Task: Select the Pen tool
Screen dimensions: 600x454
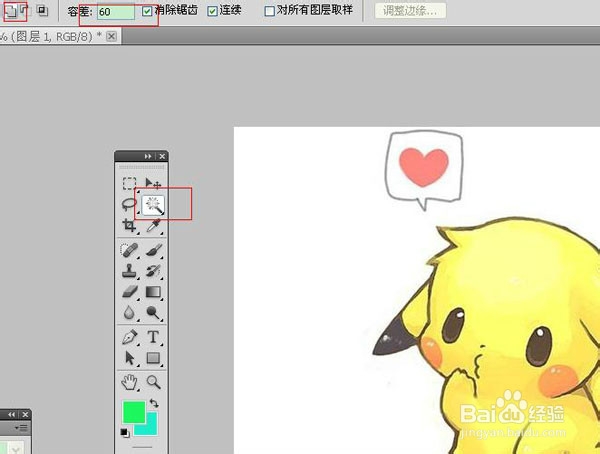Action: pyautogui.click(x=129, y=337)
